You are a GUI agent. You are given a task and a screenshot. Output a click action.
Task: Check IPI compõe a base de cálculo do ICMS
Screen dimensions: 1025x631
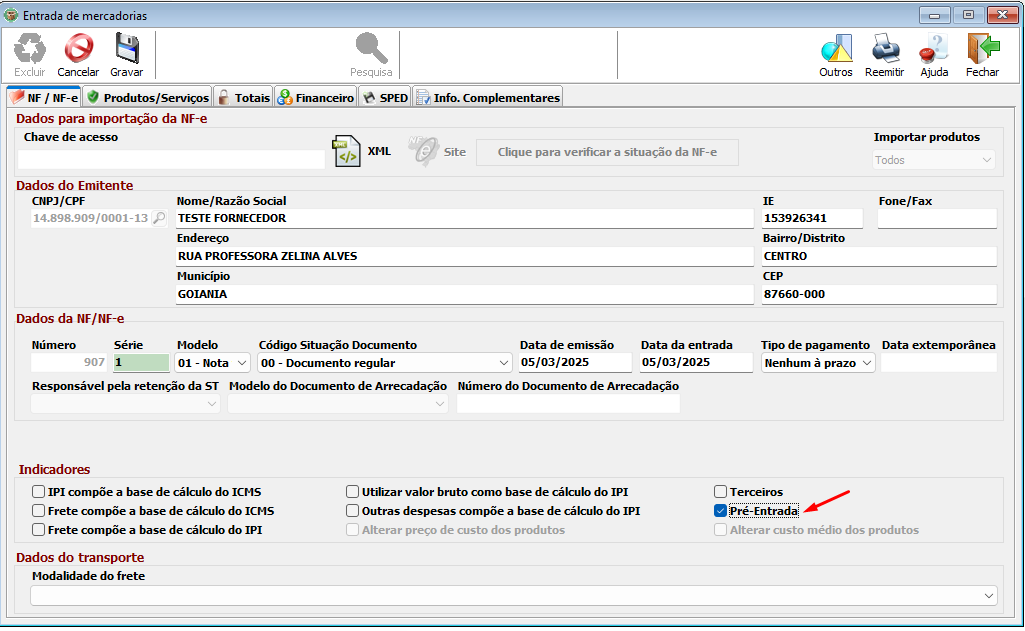click(39, 492)
